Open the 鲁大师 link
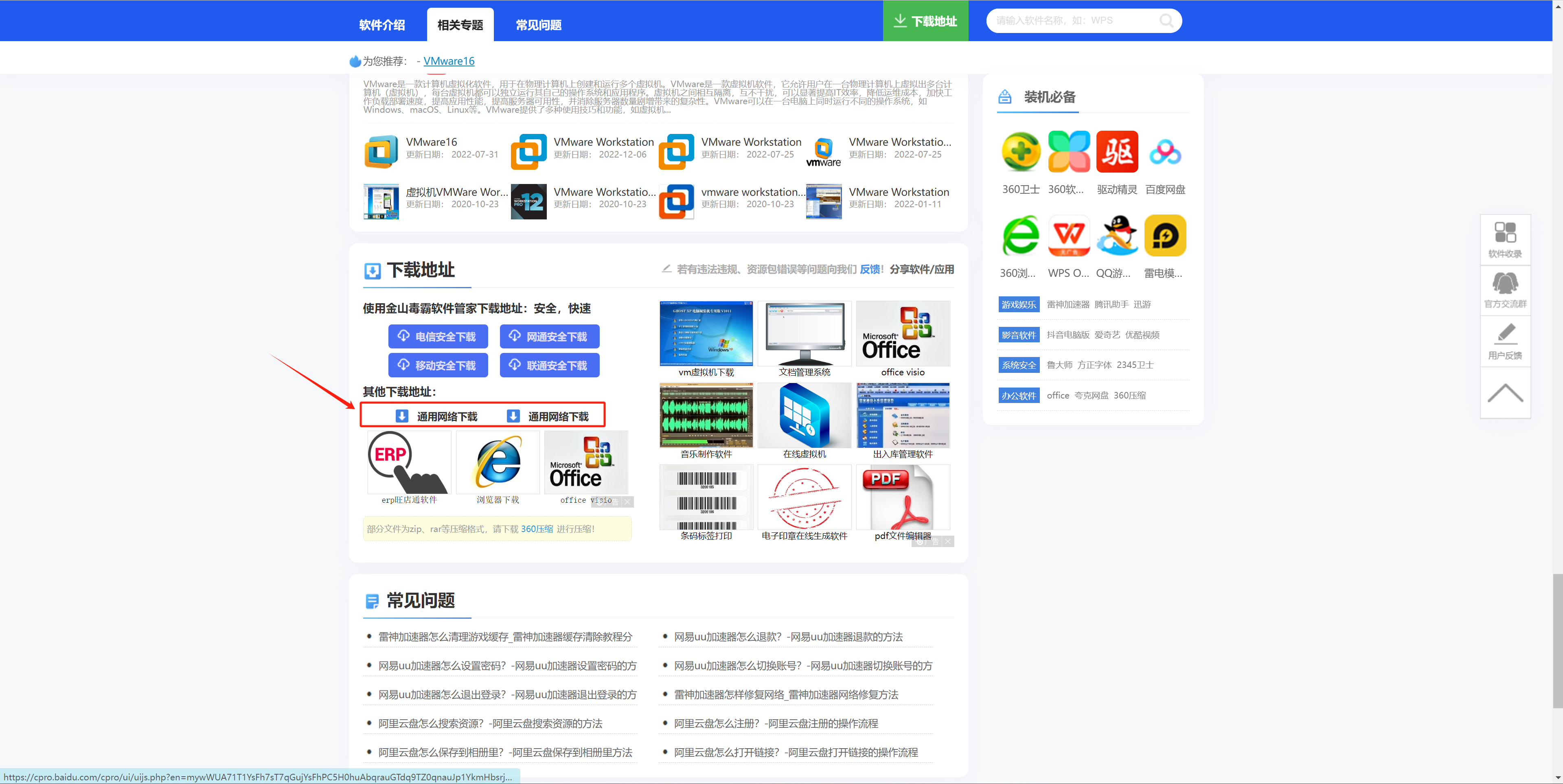The width and height of the screenshot is (1563, 784). pos(1059,365)
